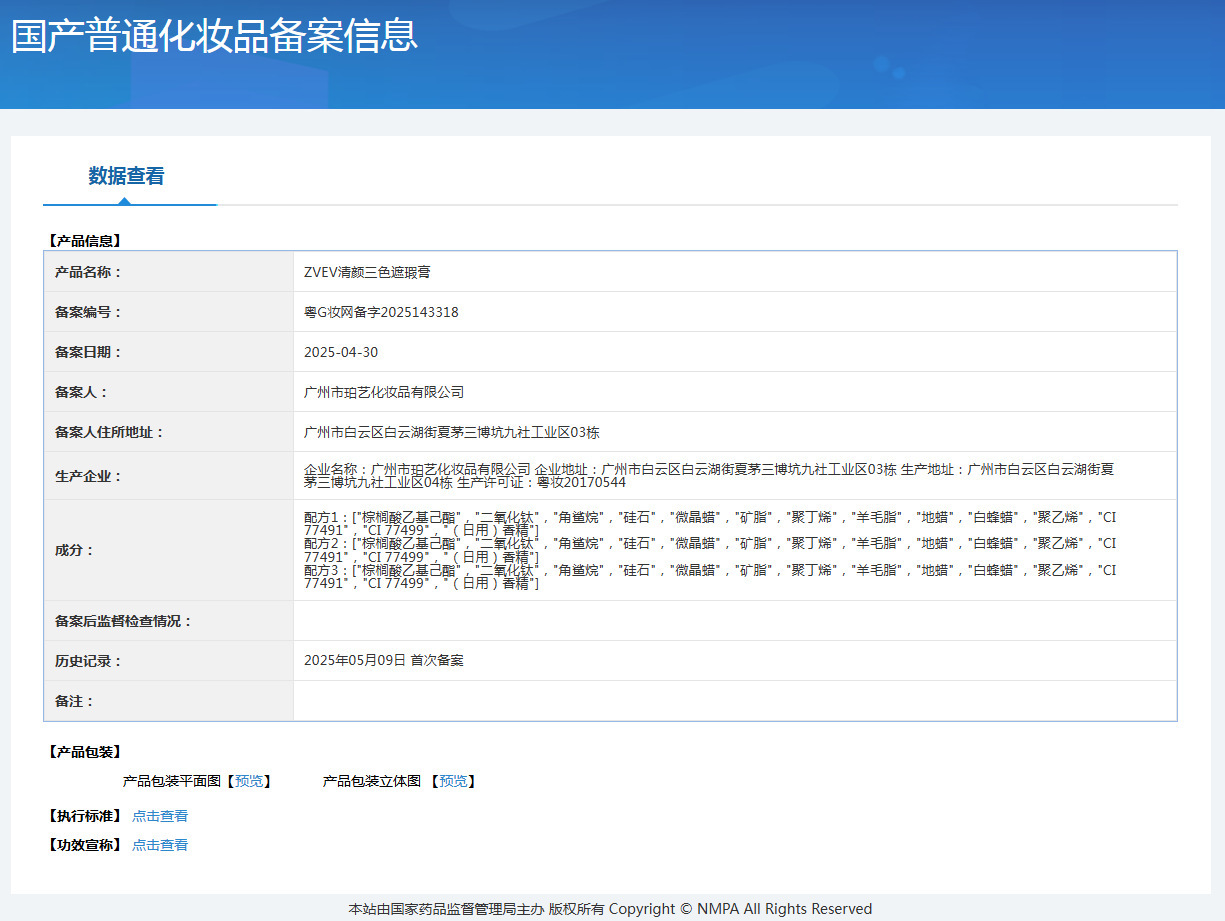Viewport: 1225px width, 921px height.
Task: Open 点击查看 link beside 功效宣称
Action: pos(160,845)
